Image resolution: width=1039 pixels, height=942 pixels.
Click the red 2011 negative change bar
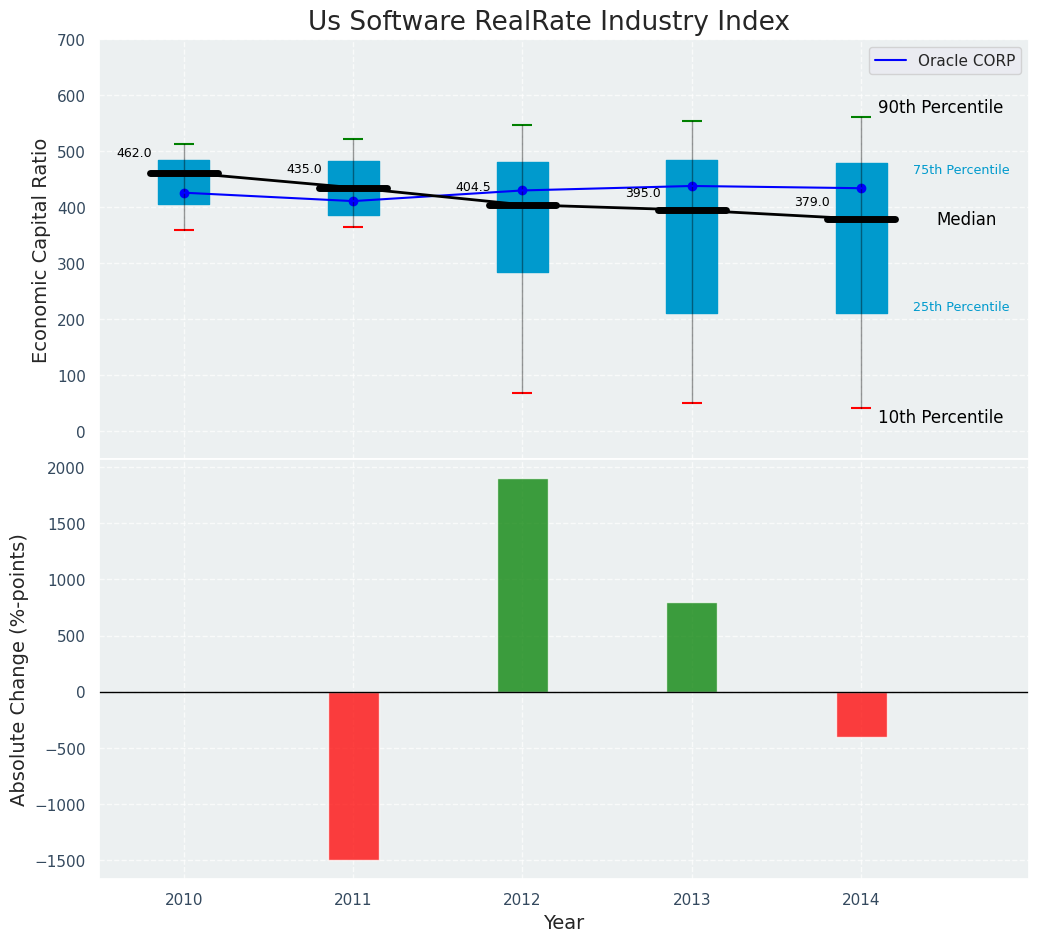pyautogui.click(x=353, y=775)
